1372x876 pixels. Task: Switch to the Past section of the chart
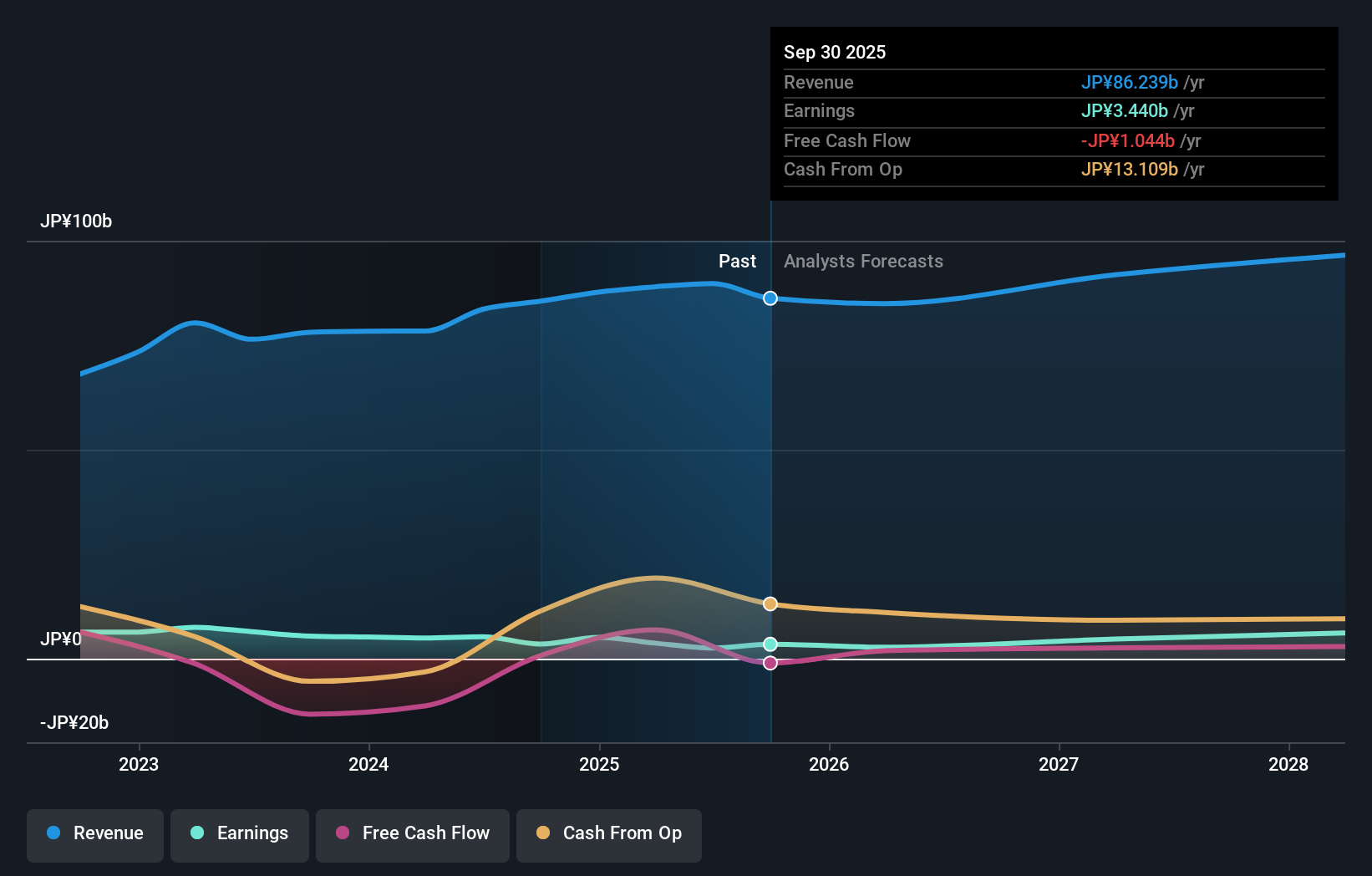tap(737, 262)
